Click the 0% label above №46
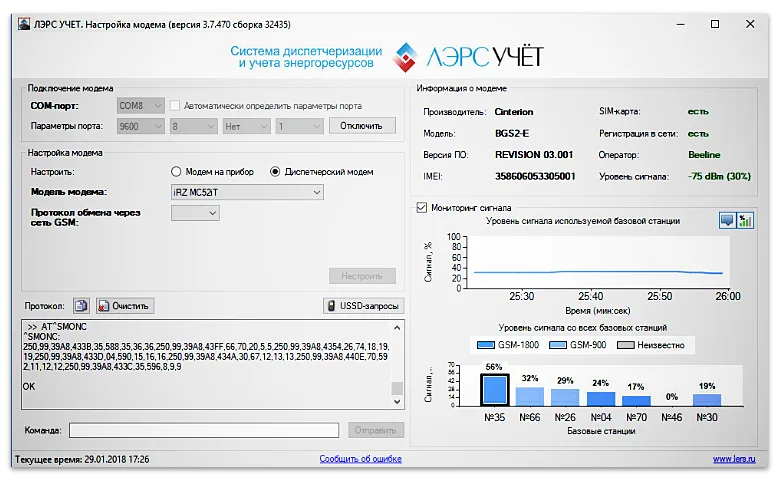 click(672, 397)
